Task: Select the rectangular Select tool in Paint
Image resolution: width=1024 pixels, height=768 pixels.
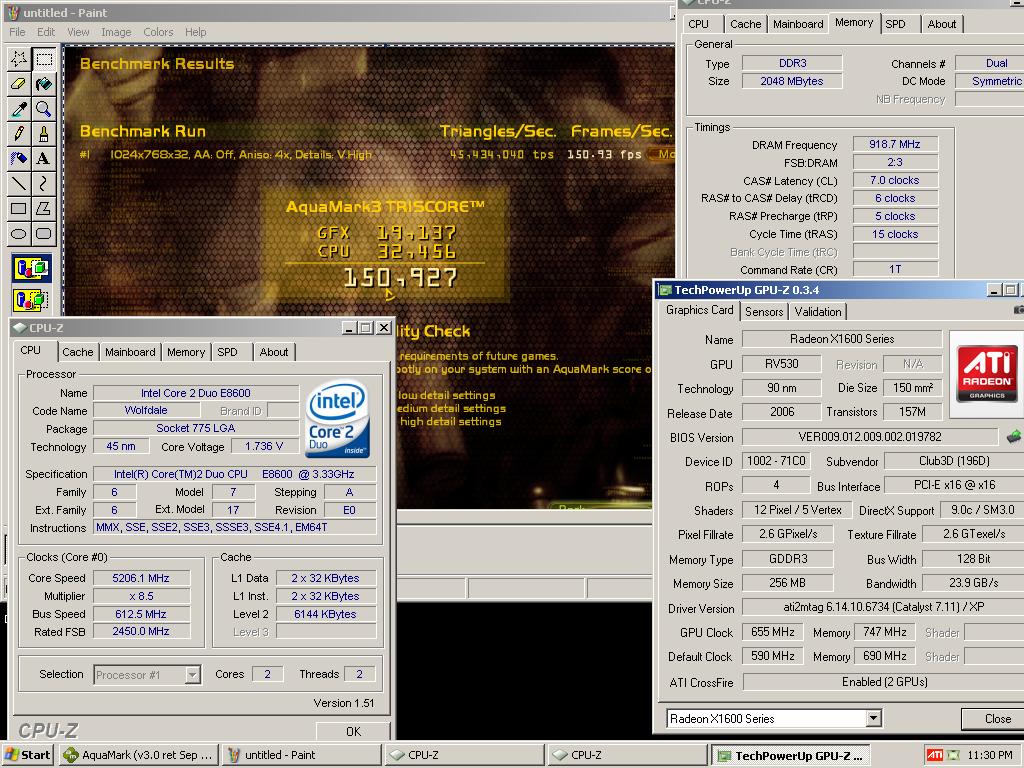Action: (44, 59)
